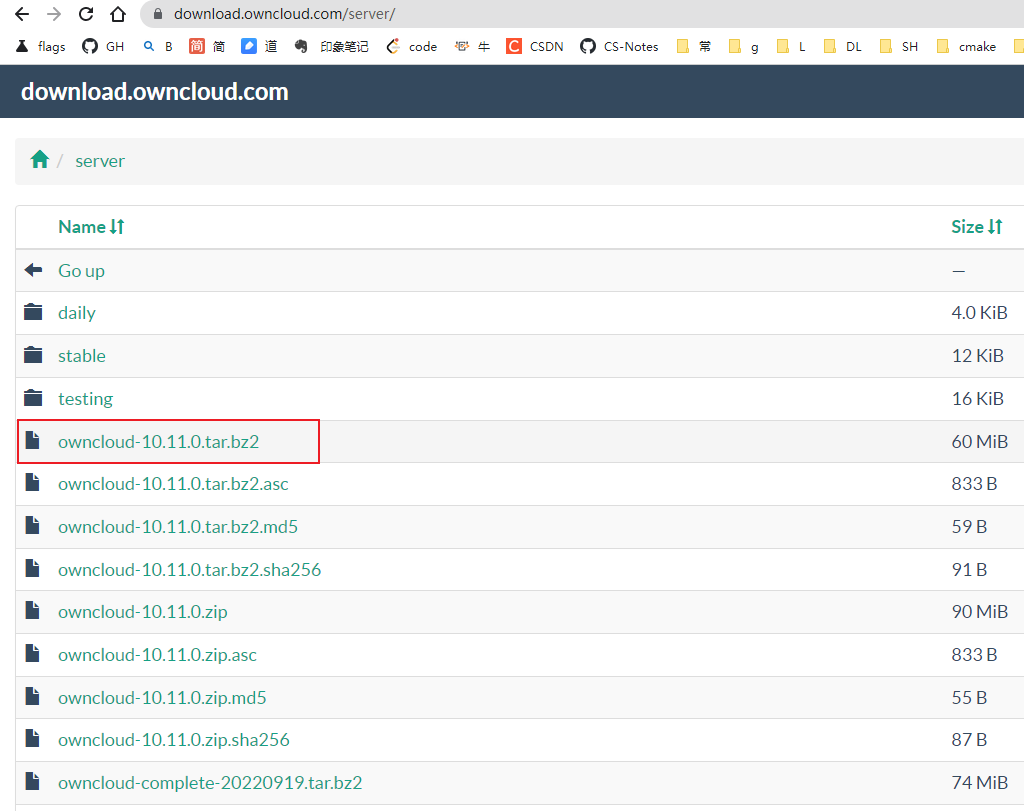1024x811 pixels.
Task: Click the 87 B size value
Action: [x=969, y=739]
